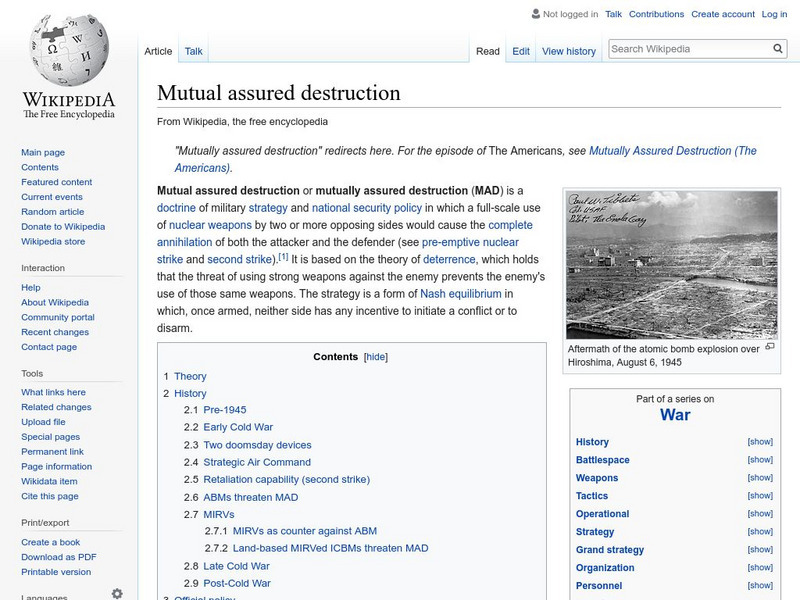
Task: Jump to ABMs threaten MAD section
Action: pyautogui.click(x=251, y=497)
